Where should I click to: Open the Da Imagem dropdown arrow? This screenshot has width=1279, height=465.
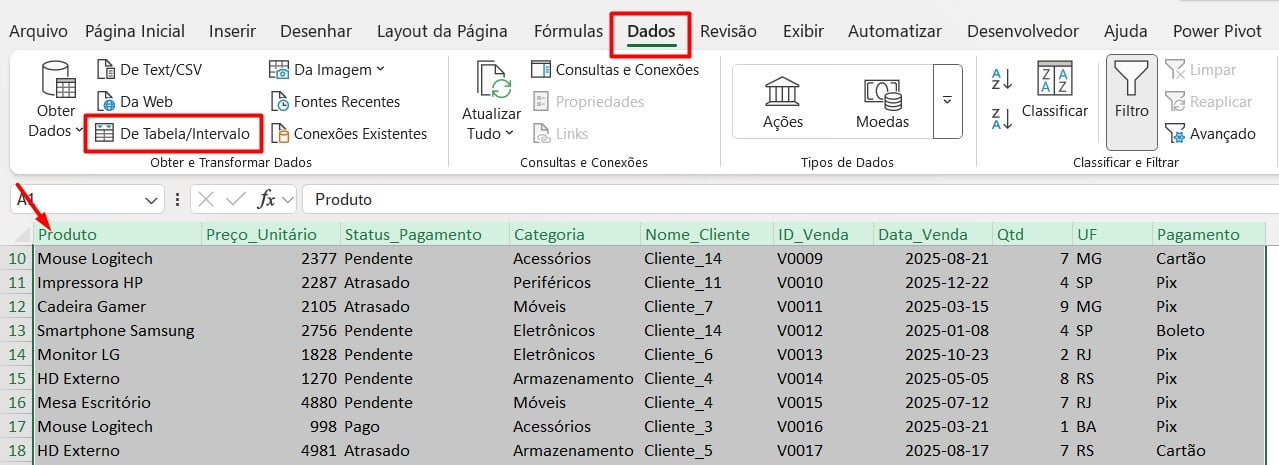click(380, 70)
